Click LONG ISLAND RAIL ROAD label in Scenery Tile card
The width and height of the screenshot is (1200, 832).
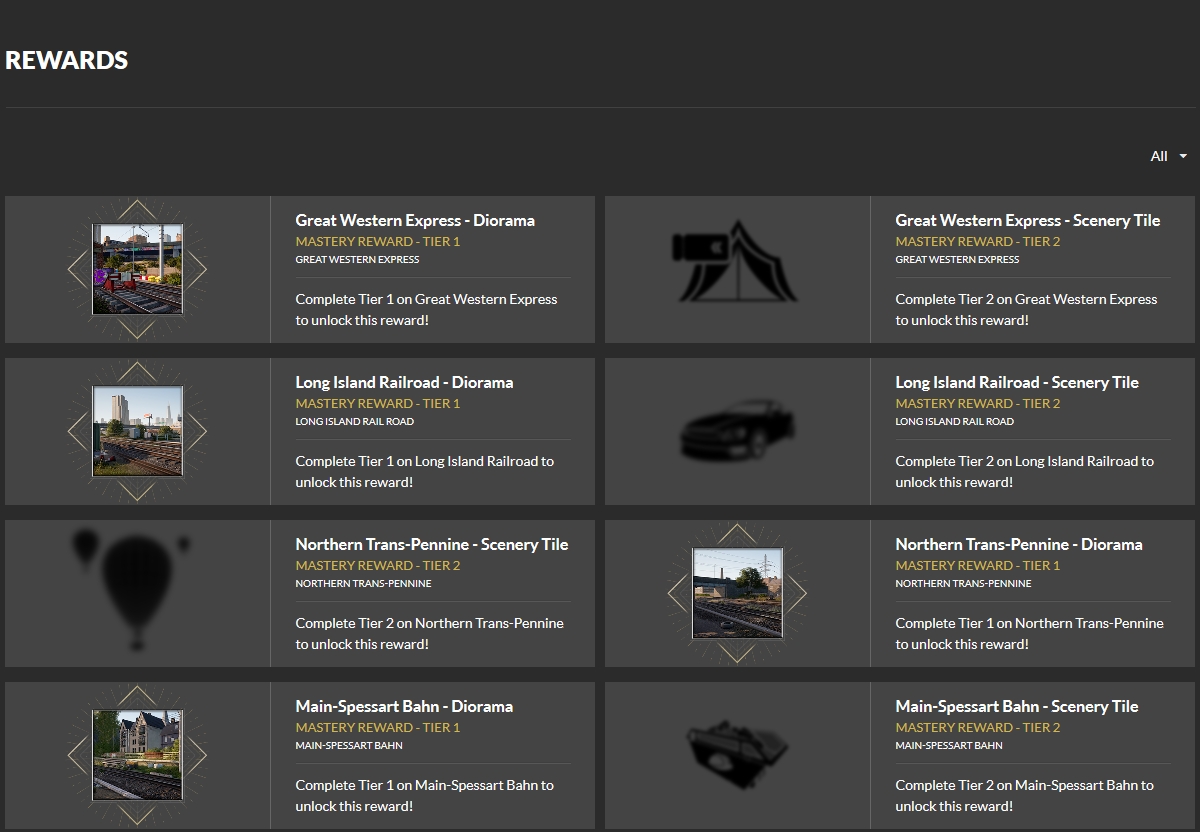[x=954, y=421]
